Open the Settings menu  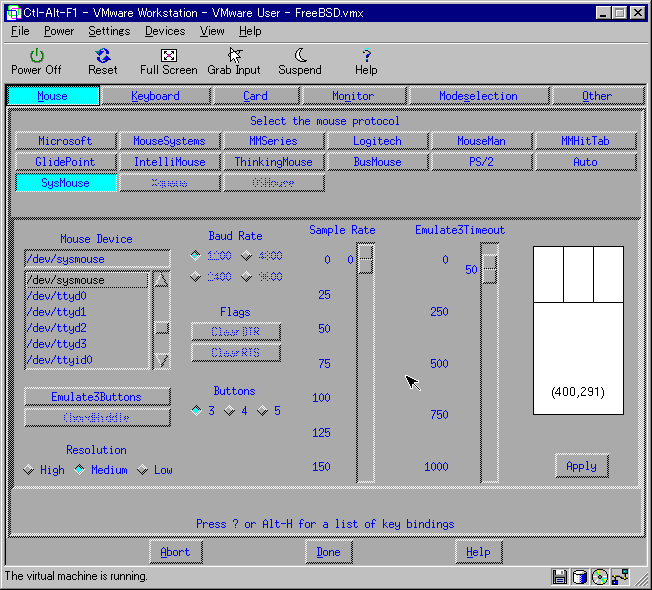pyautogui.click(x=109, y=31)
